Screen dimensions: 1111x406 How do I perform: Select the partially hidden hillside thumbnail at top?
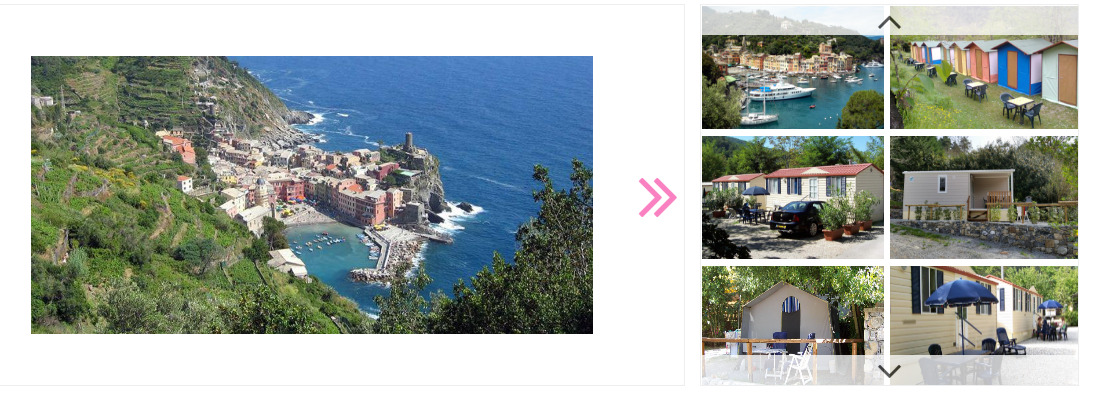[x=793, y=21]
